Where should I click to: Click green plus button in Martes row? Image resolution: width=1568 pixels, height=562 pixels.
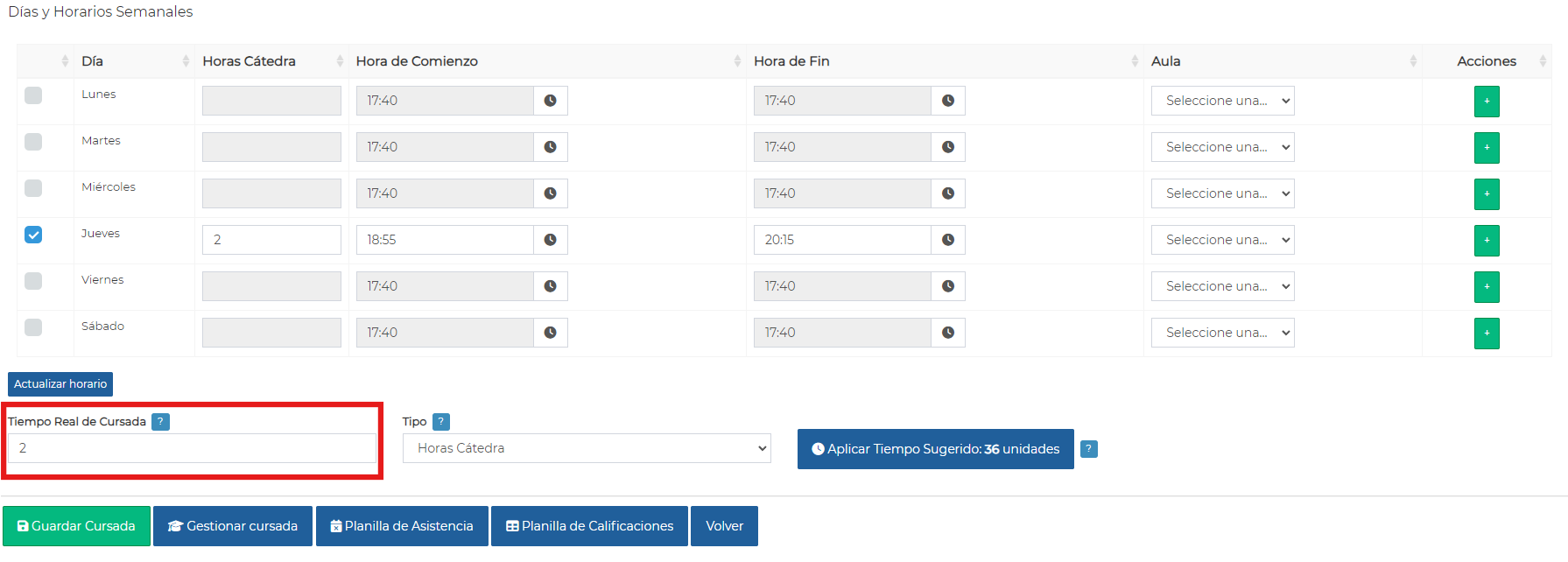tap(1486, 147)
